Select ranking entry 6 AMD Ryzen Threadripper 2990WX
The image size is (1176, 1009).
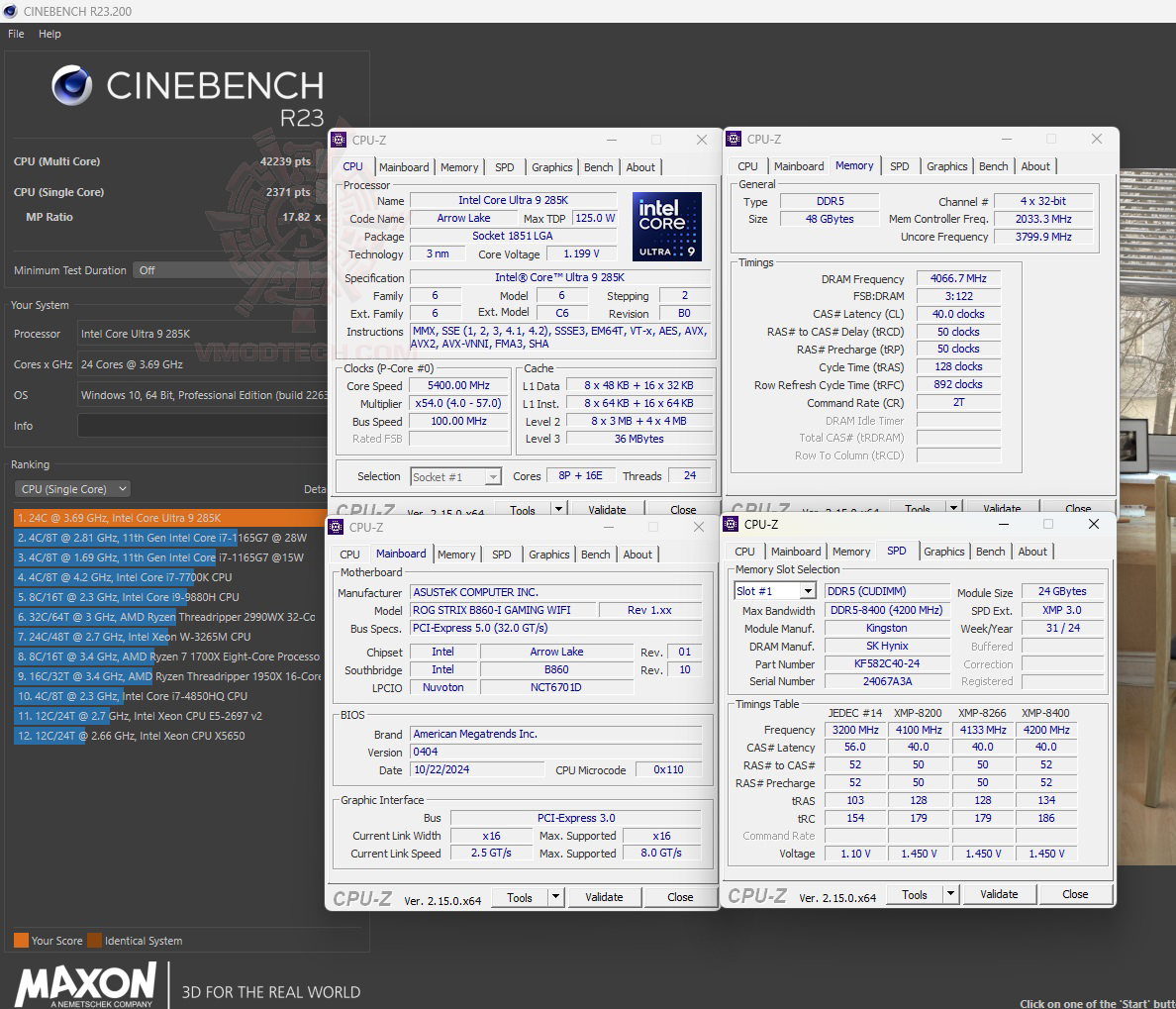click(170, 617)
